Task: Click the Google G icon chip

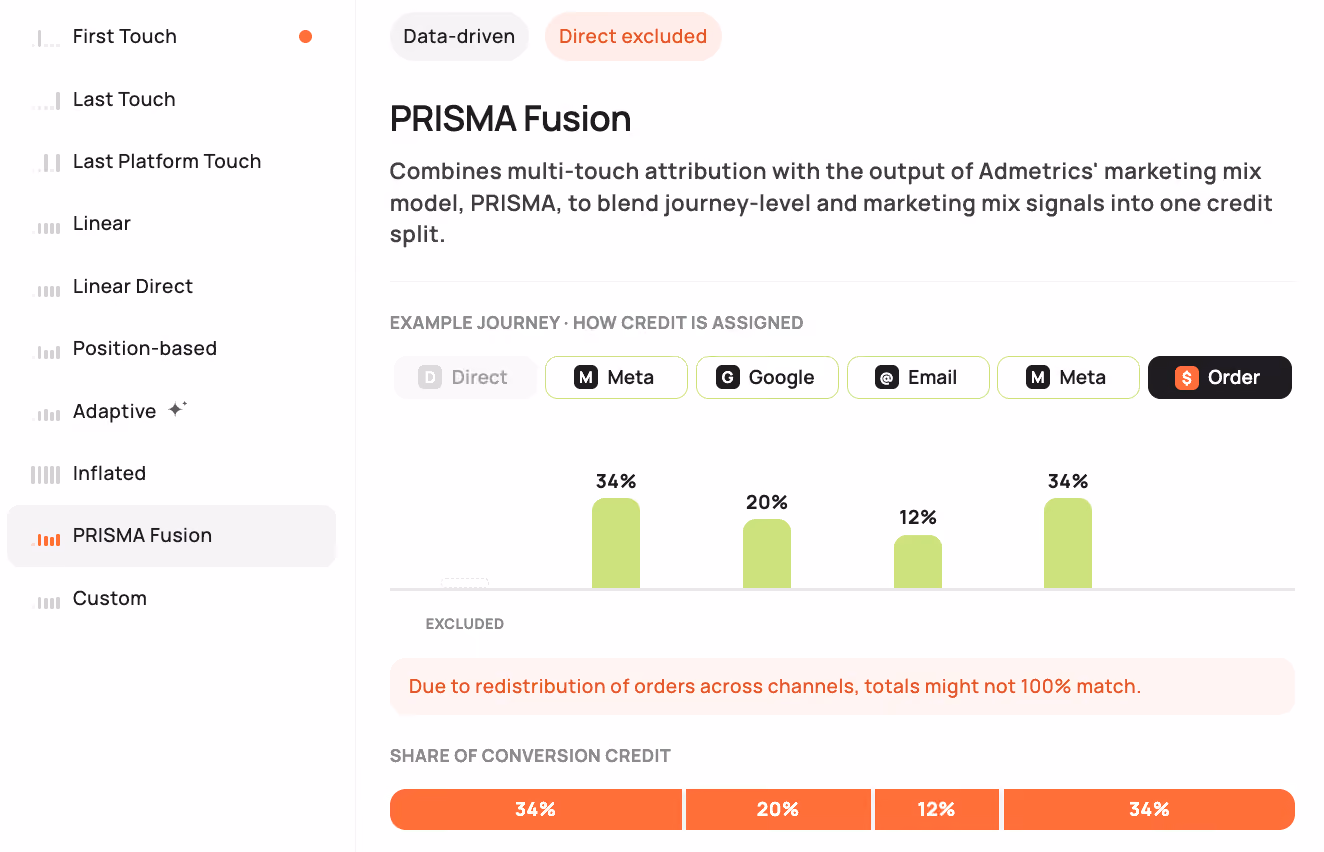Action: 728,378
